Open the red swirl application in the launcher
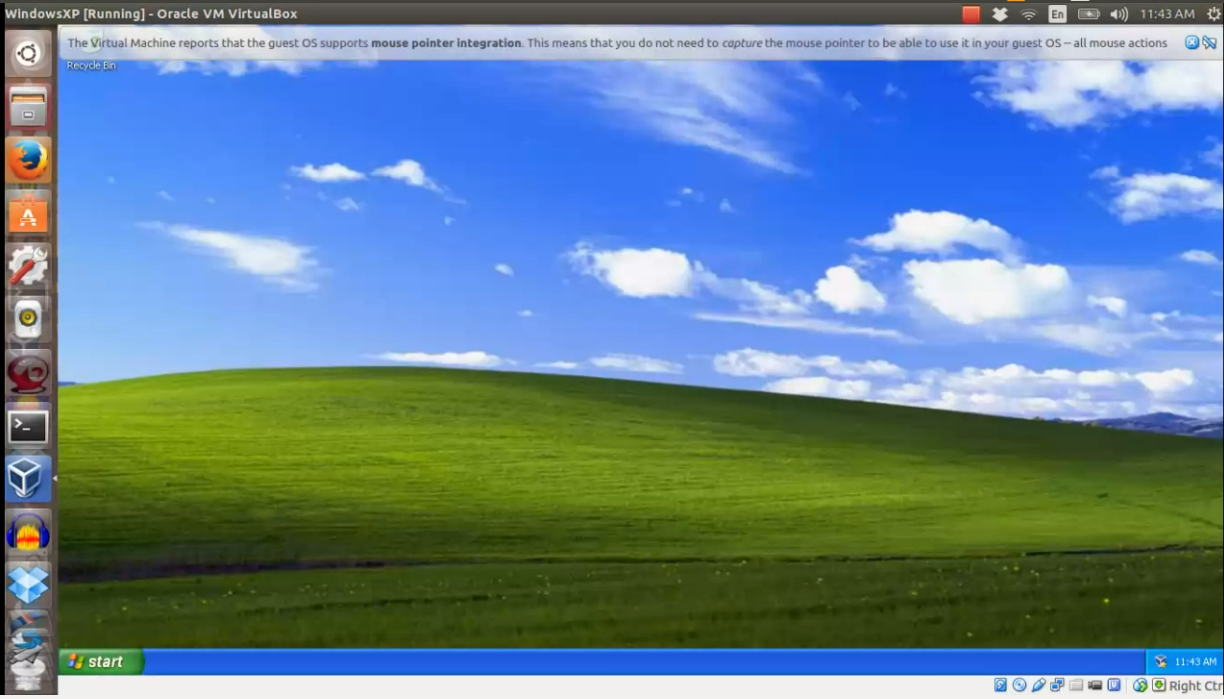Viewport: 1224px width, 699px height. point(28,373)
